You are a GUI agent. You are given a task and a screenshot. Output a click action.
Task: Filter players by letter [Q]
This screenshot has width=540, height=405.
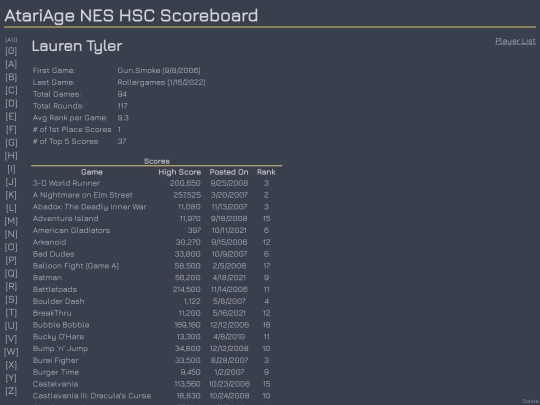click(x=11, y=273)
